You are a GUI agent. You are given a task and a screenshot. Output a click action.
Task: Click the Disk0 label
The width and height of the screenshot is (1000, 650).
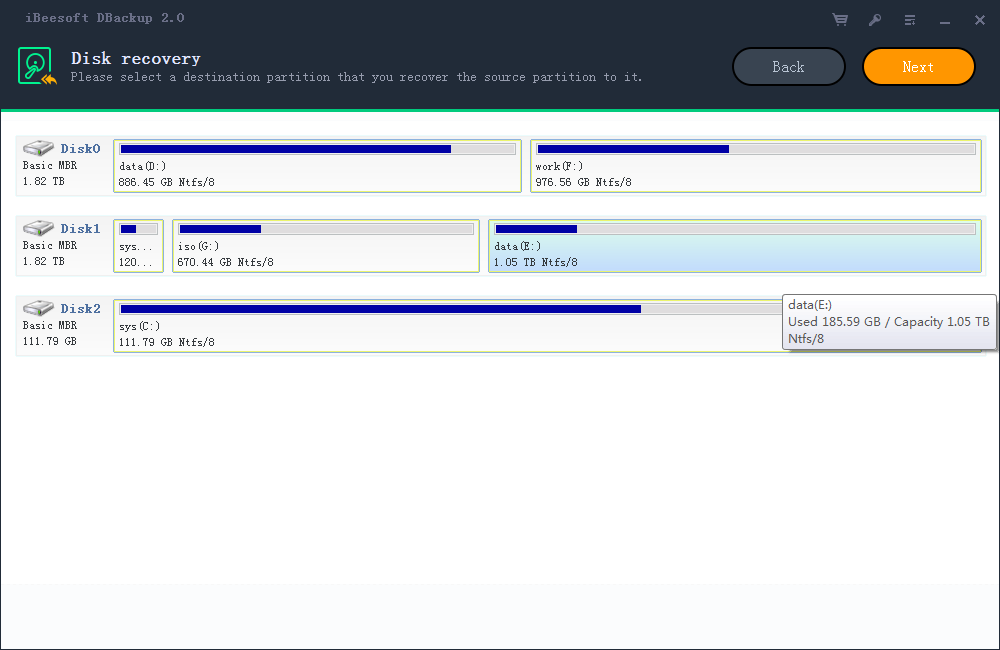(x=80, y=149)
